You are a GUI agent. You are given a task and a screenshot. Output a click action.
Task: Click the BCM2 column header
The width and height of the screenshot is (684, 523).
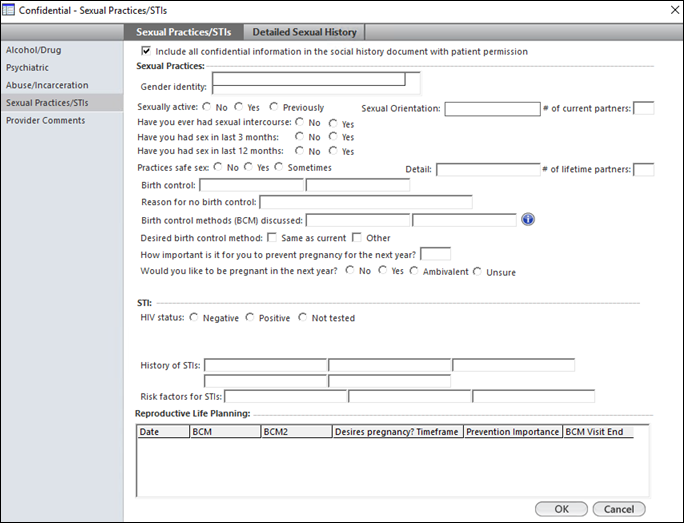pos(297,432)
